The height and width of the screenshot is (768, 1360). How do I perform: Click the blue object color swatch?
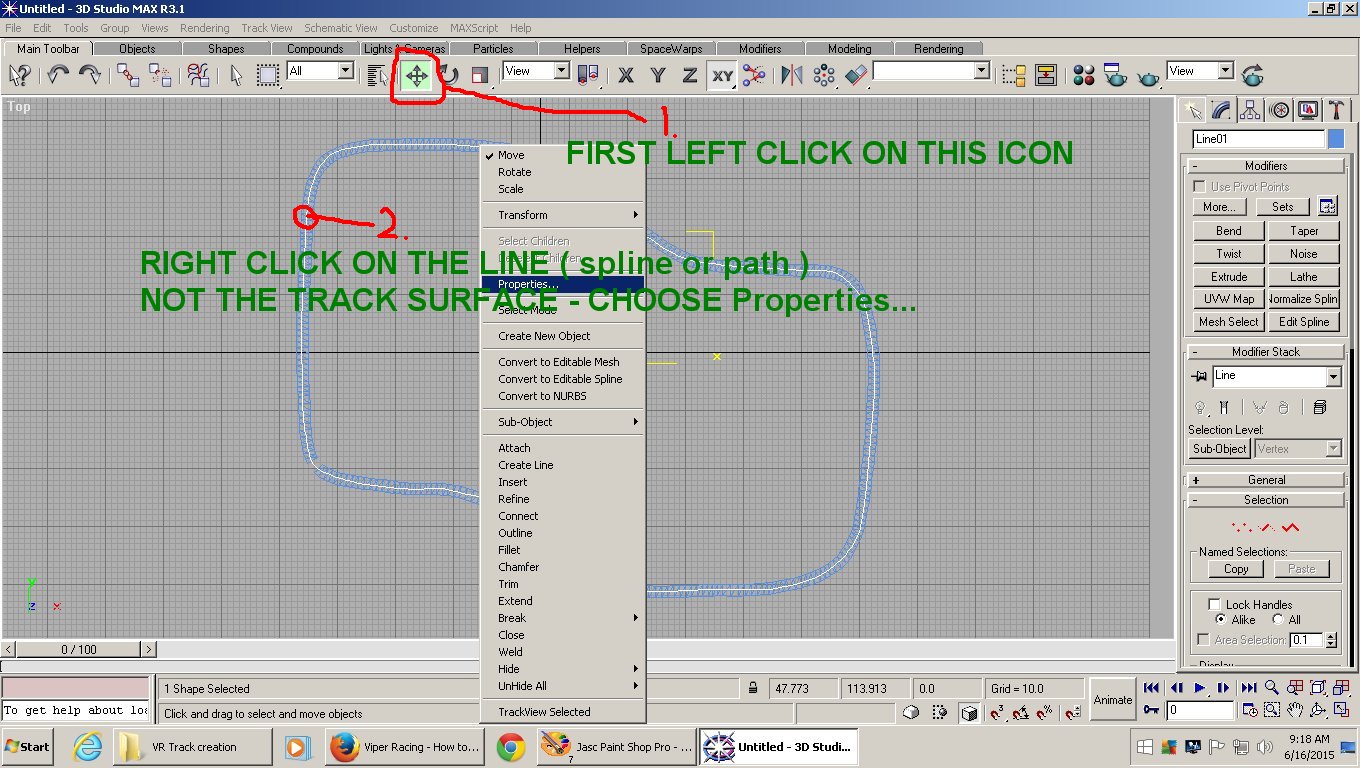point(1336,139)
